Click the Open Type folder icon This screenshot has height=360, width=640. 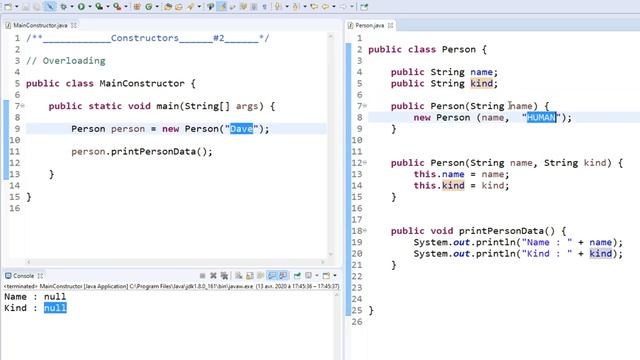pyautogui.click(x=168, y=7)
